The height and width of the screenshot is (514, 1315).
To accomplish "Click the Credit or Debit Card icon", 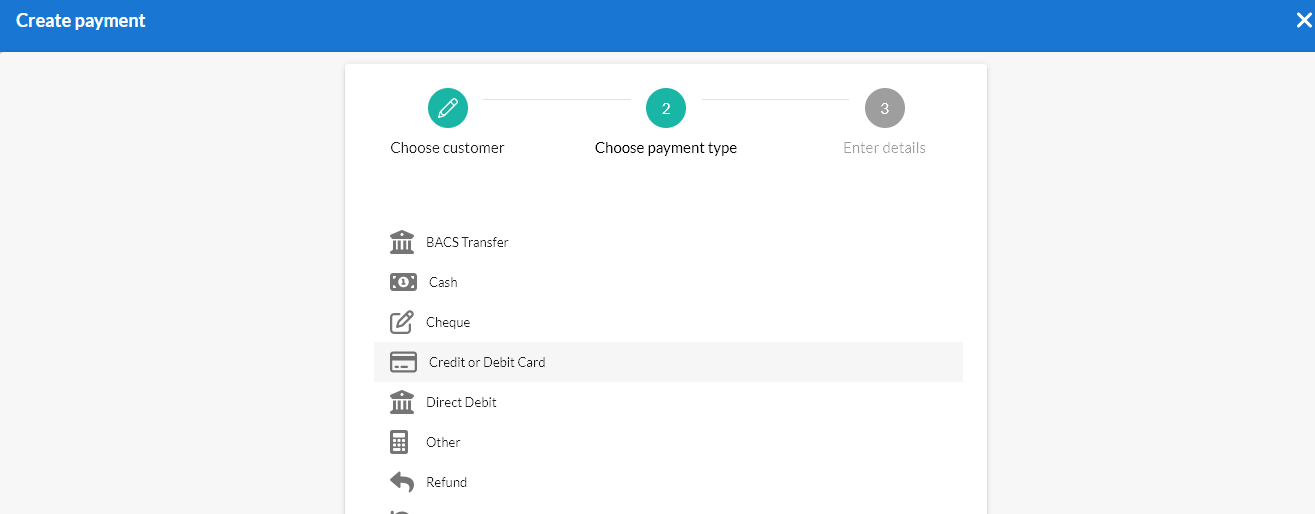I will coord(403,362).
